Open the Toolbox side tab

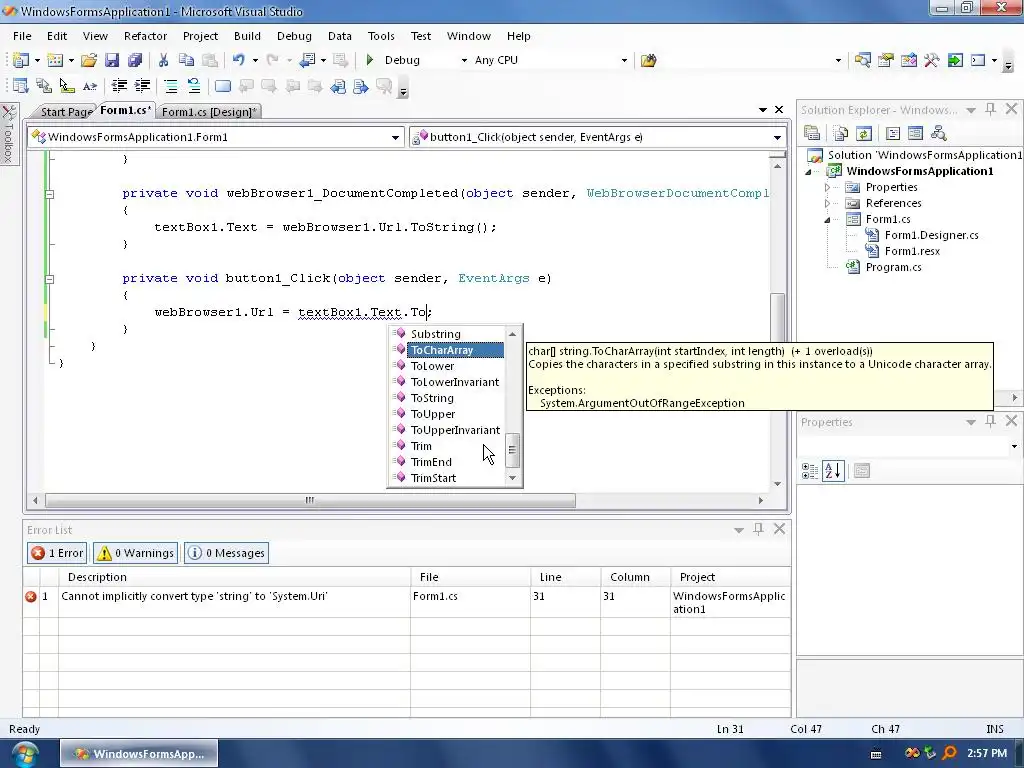pos(8,135)
